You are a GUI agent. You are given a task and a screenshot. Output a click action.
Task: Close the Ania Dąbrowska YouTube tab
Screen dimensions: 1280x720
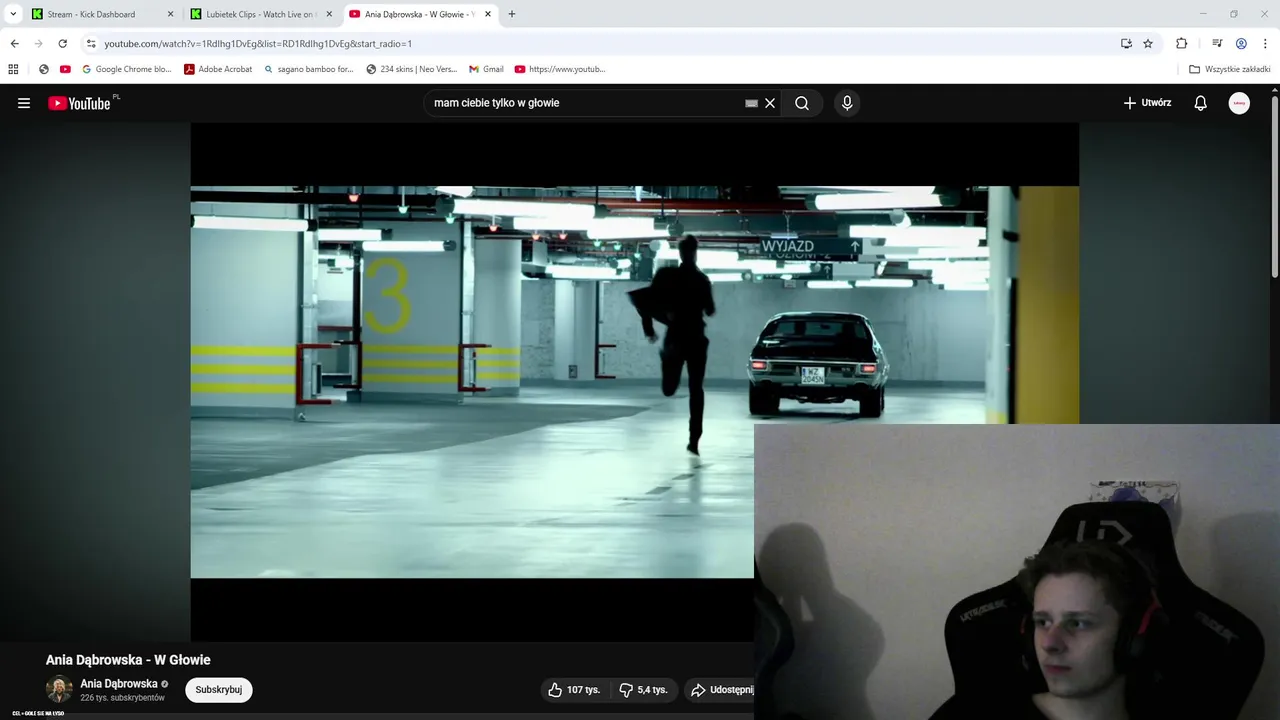pos(488,14)
